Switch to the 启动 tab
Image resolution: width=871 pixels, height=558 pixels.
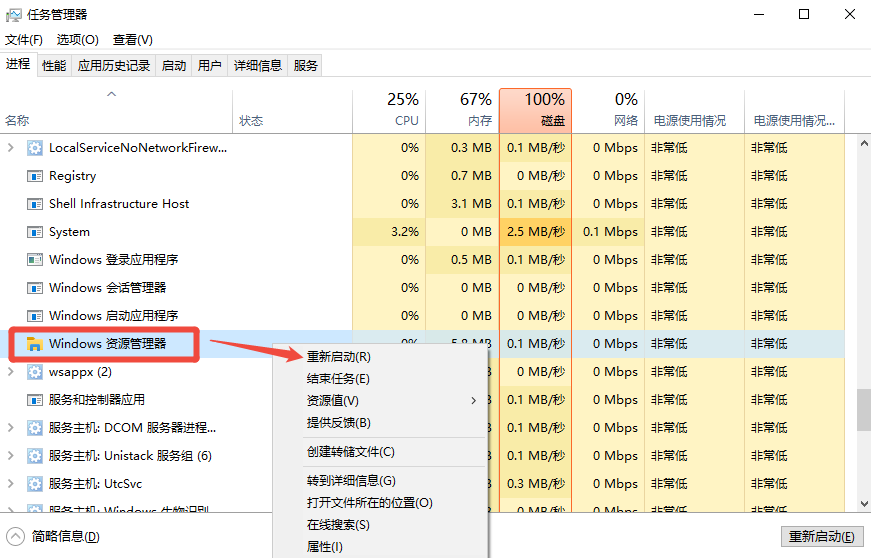tap(174, 66)
